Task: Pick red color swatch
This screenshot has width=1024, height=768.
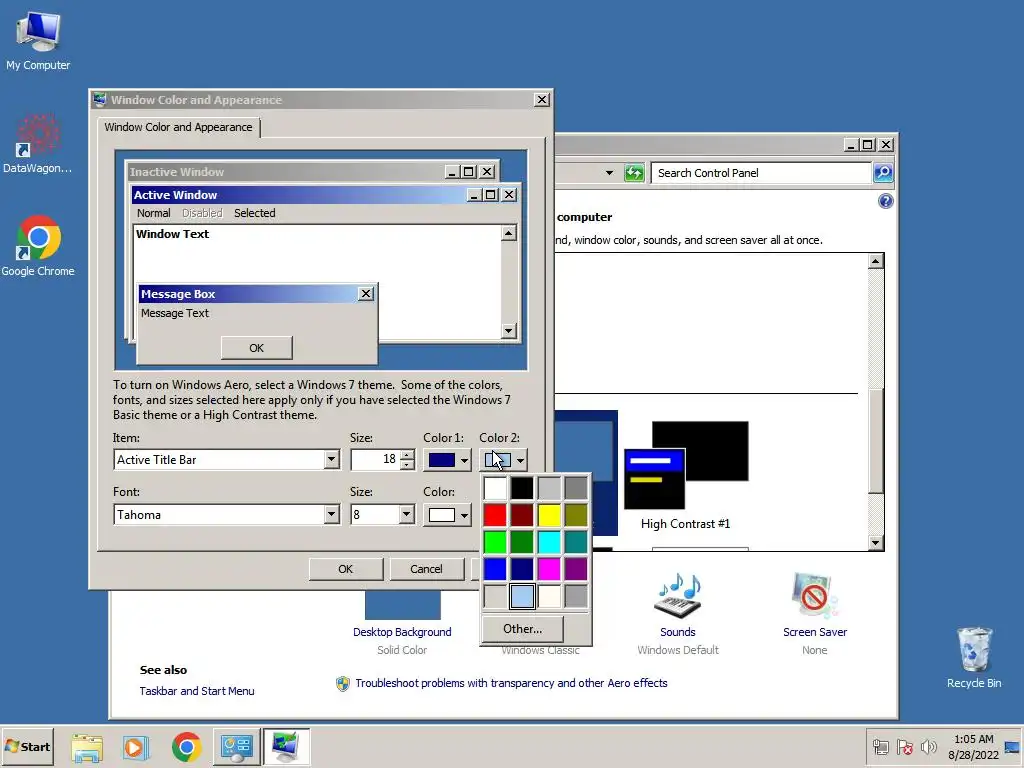Action: pyautogui.click(x=495, y=515)
